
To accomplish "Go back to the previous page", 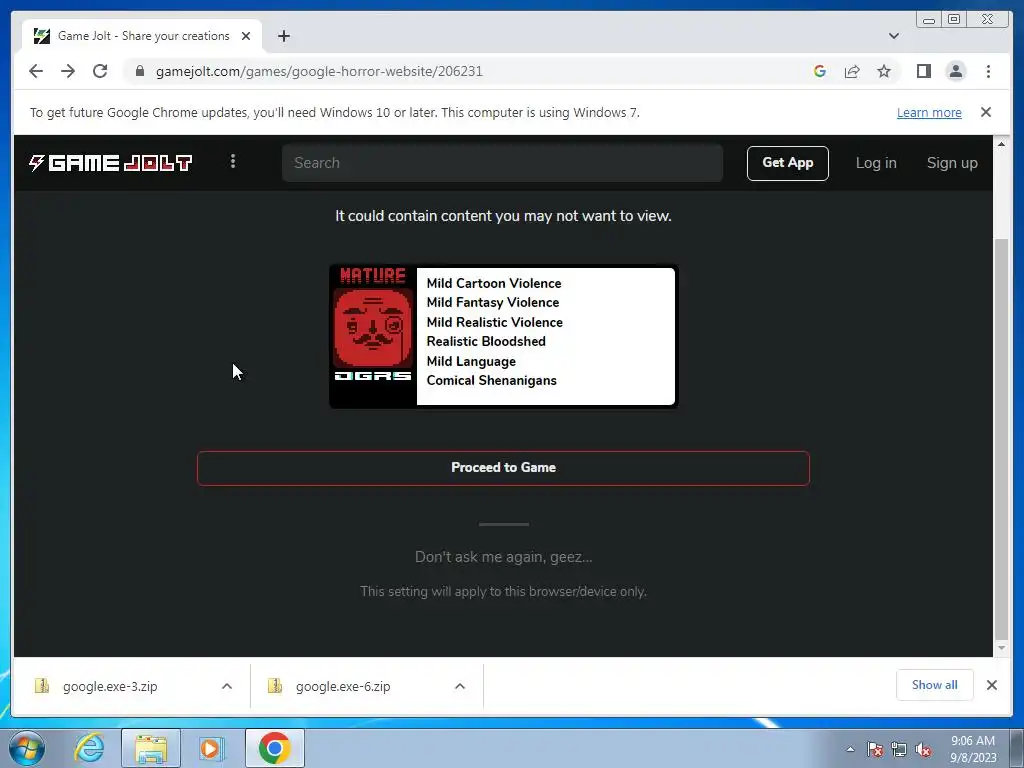I will point(36,71).
